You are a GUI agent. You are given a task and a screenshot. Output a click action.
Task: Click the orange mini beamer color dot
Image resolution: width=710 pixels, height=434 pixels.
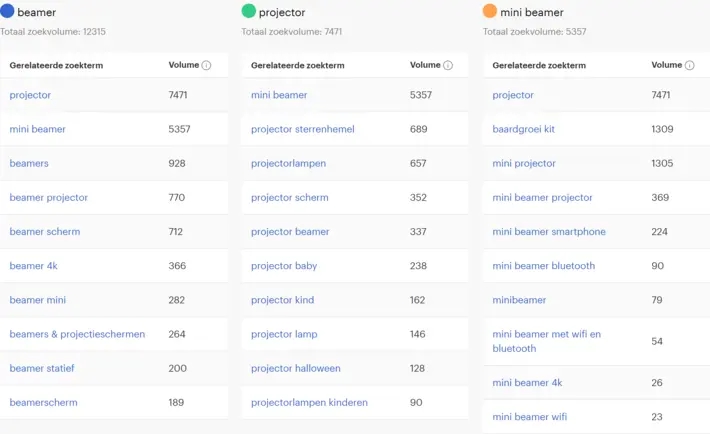(490, 11)
